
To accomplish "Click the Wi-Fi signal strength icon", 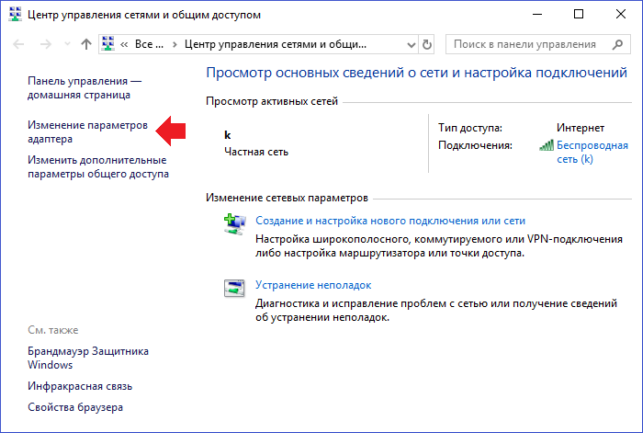I will tap(547, 145).
